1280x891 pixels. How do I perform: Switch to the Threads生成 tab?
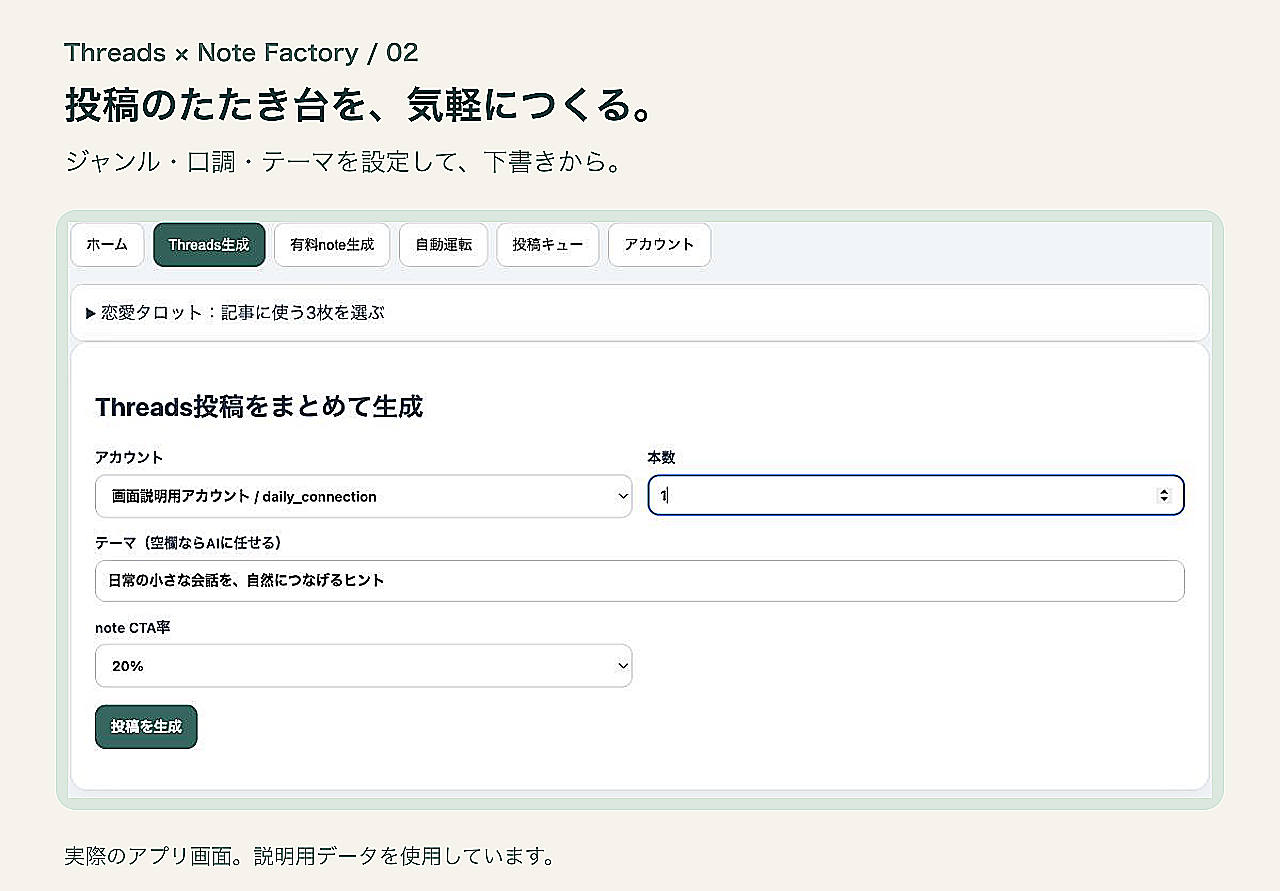click(x=209, y=245)
